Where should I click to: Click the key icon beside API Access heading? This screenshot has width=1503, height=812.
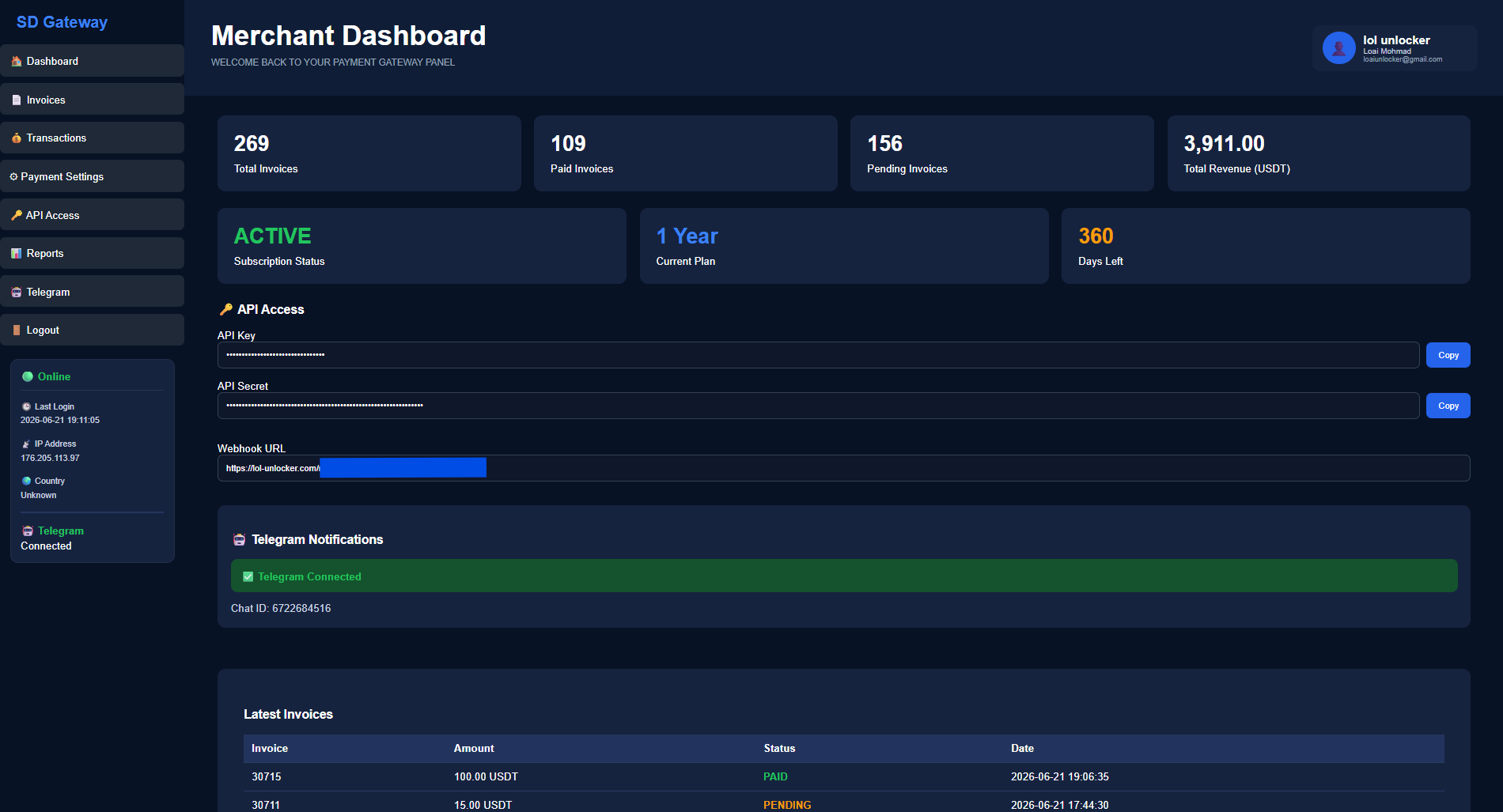click(226, 309)
